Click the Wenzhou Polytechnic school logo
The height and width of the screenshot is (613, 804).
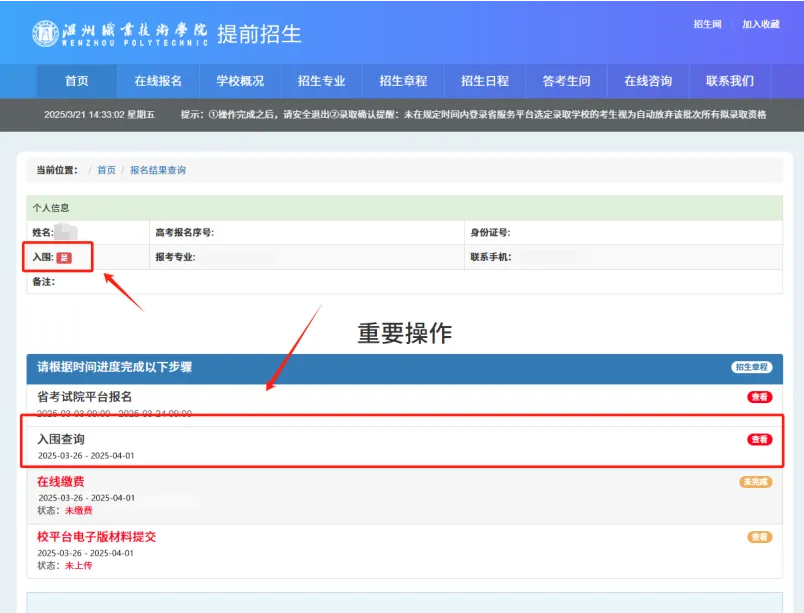(x=120, y=33)
